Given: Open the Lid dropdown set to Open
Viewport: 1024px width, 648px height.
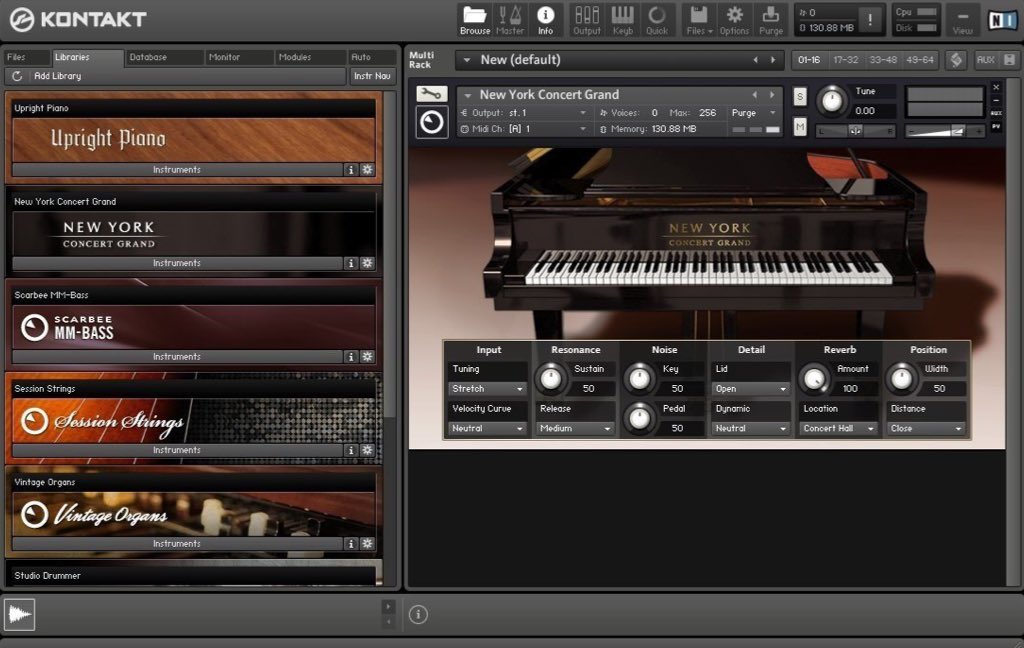Looking at the screenshot, I should click(751, 389).
